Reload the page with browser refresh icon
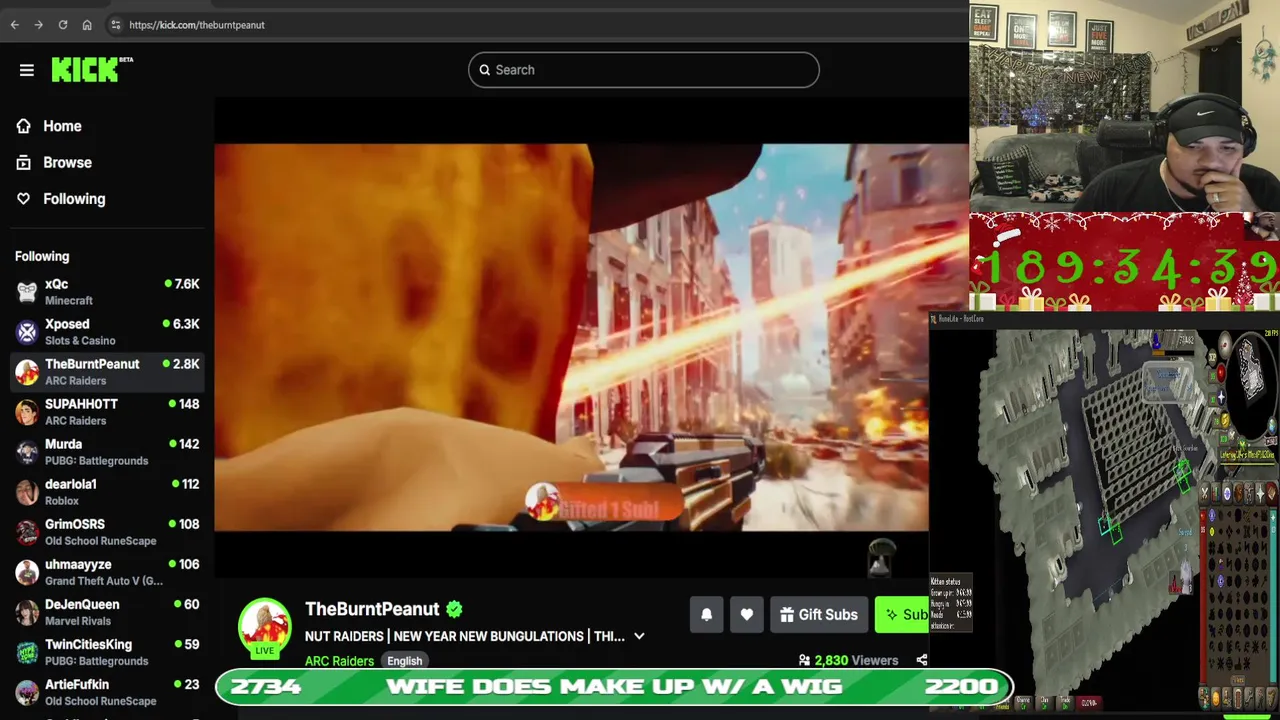This screenshot has height=720, width=1280. tap(62, 25)
